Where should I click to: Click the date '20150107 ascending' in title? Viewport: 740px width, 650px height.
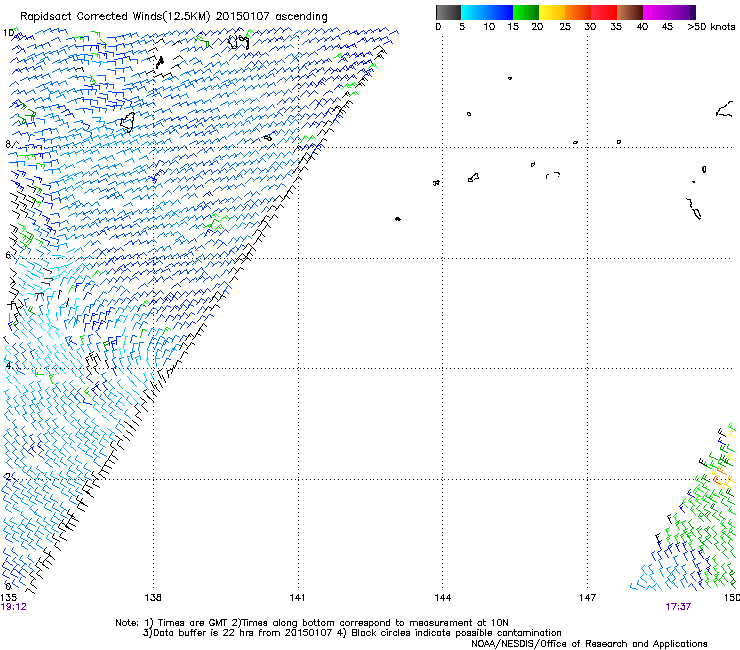click(x=271, y=17)
